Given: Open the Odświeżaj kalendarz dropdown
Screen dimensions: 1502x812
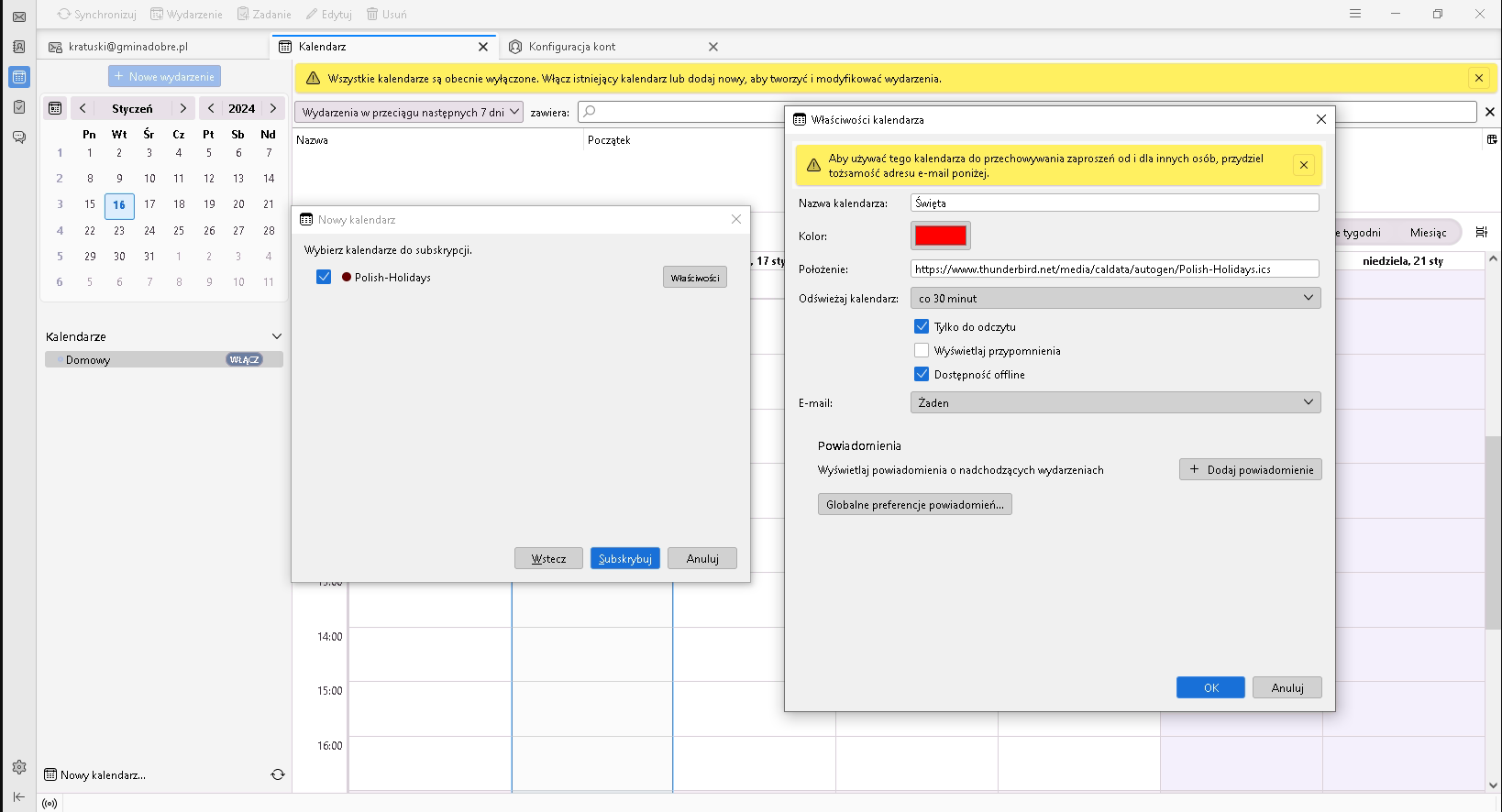Looking at the screenshot, I should click(1115, 298).
